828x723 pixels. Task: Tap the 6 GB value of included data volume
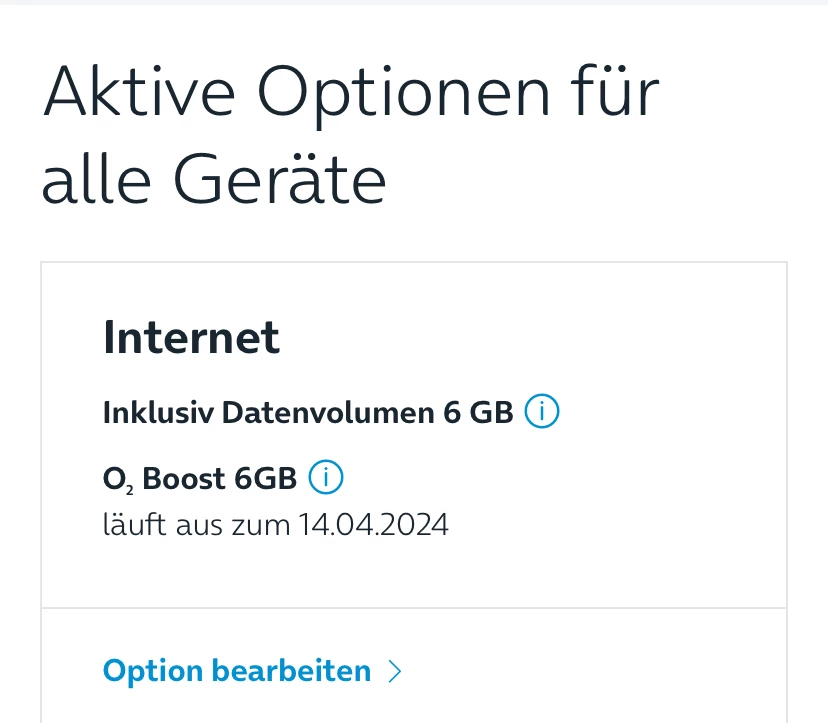[478, 412]
